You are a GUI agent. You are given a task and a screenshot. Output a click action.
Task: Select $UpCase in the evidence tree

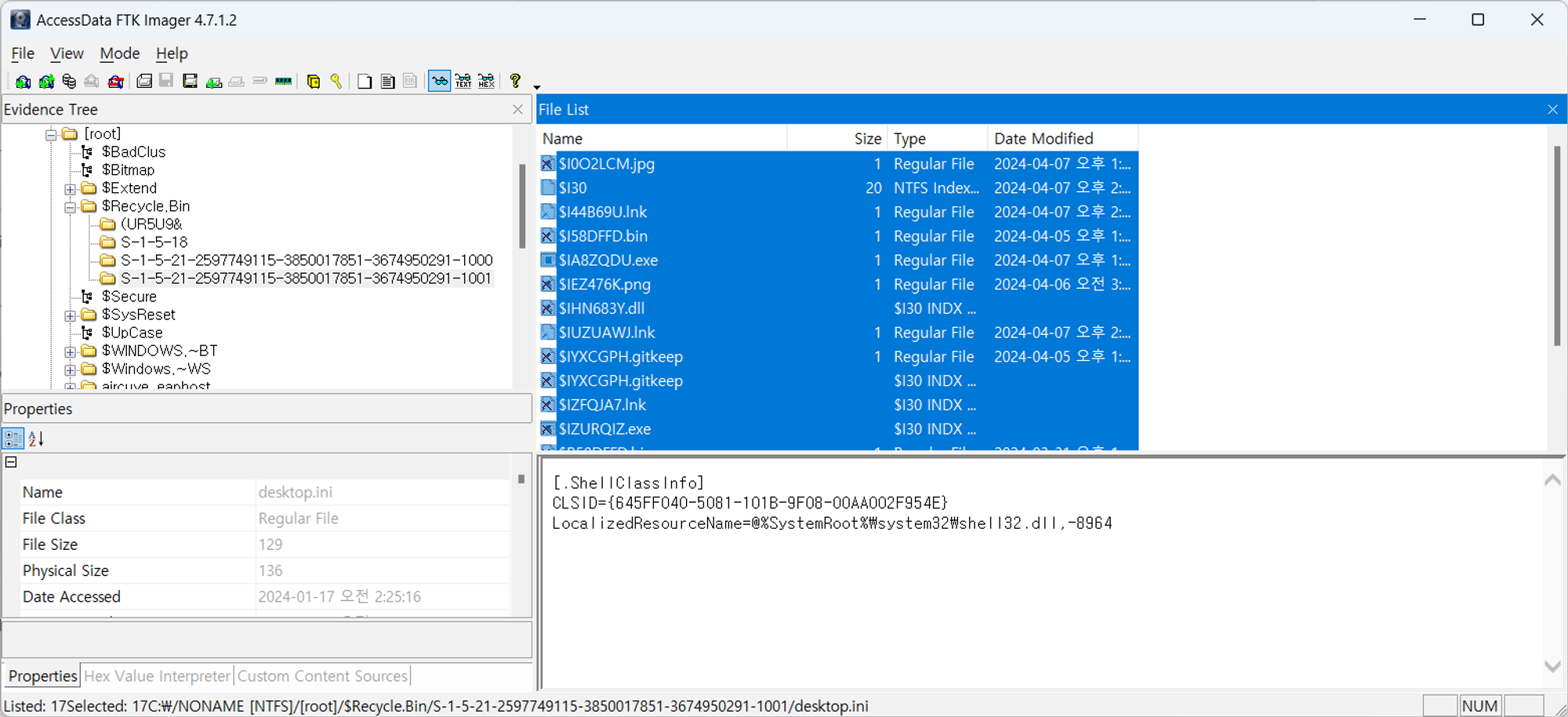tap(132, 332)
